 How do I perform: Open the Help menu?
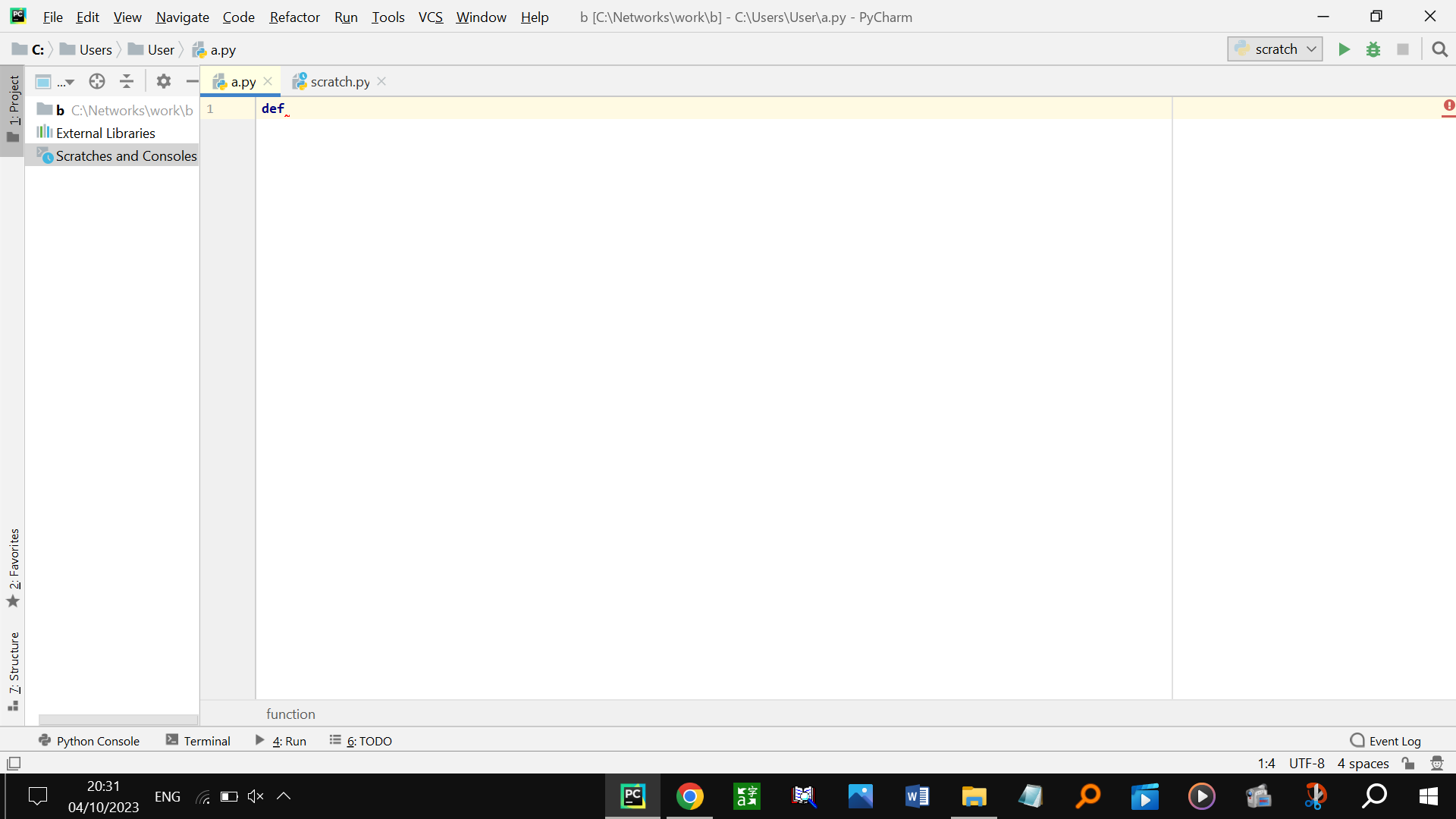(x=534, y=17)
